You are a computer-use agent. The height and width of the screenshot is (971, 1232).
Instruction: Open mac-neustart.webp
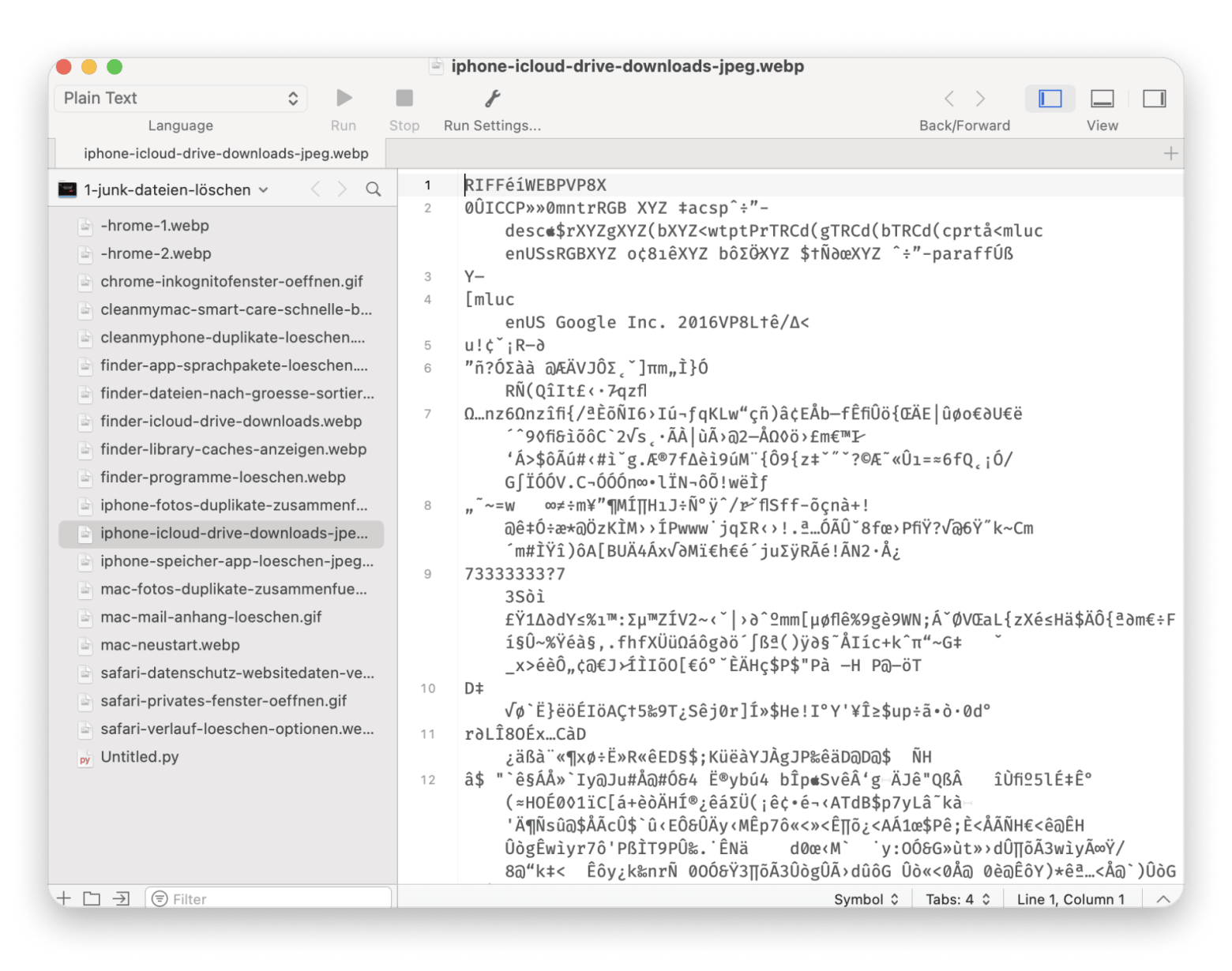170,645
